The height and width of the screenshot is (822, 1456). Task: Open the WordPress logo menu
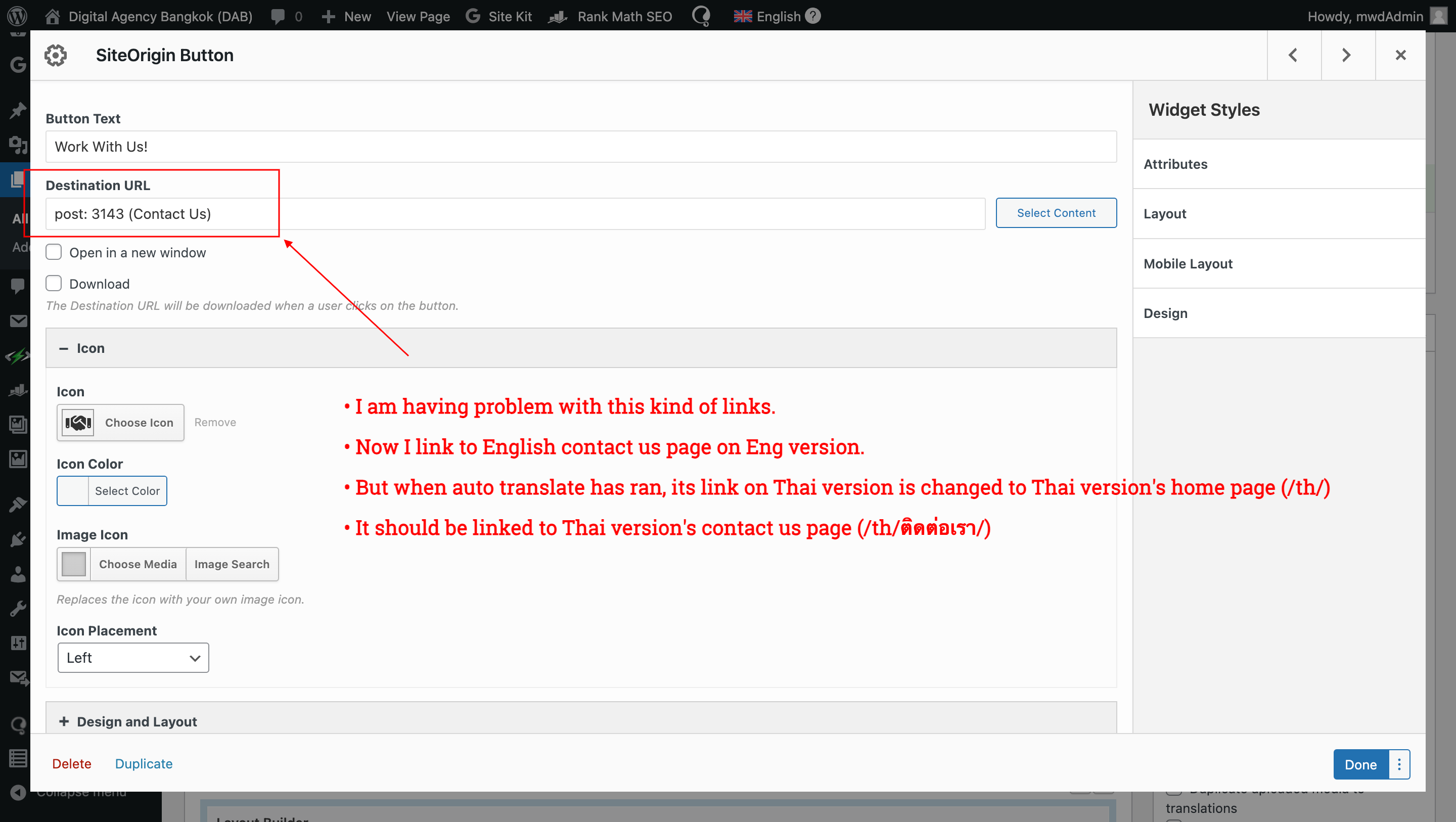tap(17, 16)
